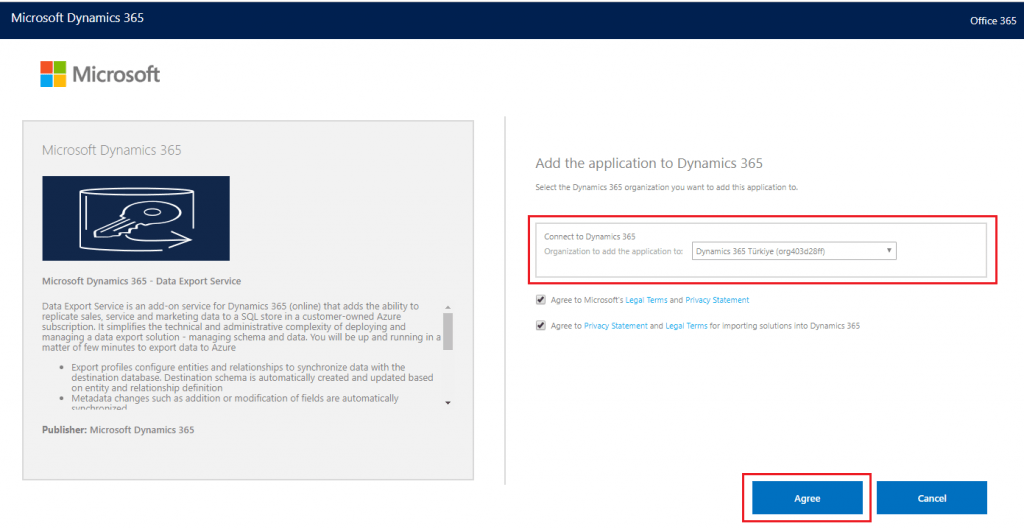Click the Cancel button
Image resolution: width=1024 pixels, height=529 pixels.
pyautogui.click(x=931, y=498)
